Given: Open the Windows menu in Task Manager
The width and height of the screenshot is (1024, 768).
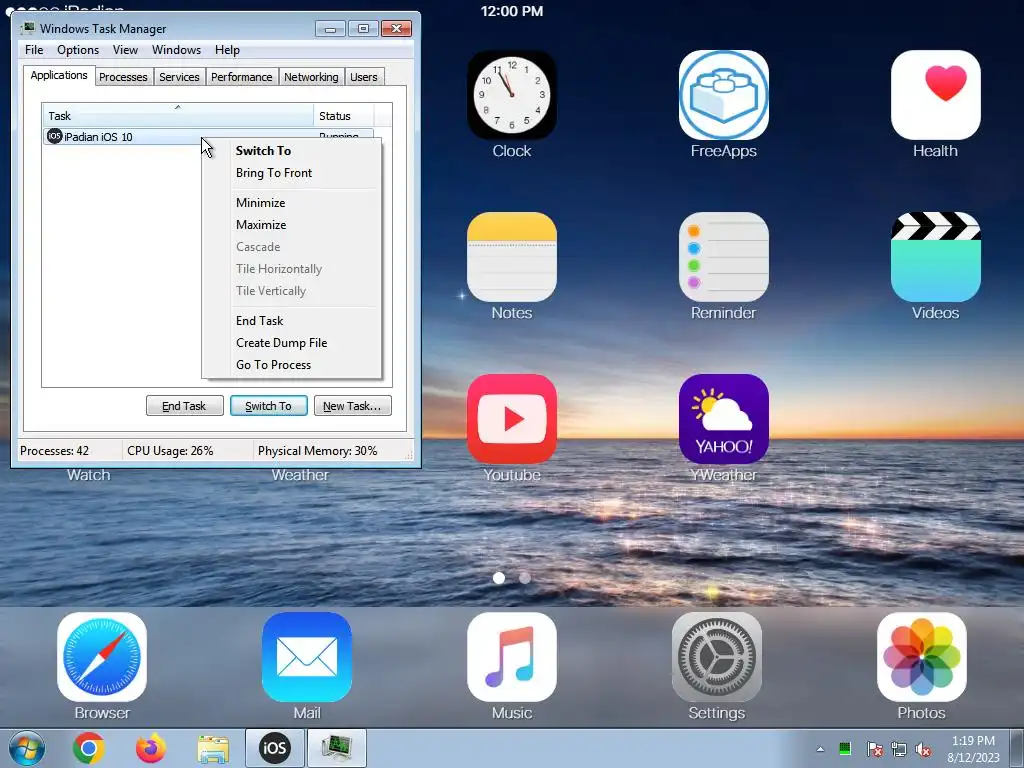Looking at the screenshot, I should [x=176, y=50].
